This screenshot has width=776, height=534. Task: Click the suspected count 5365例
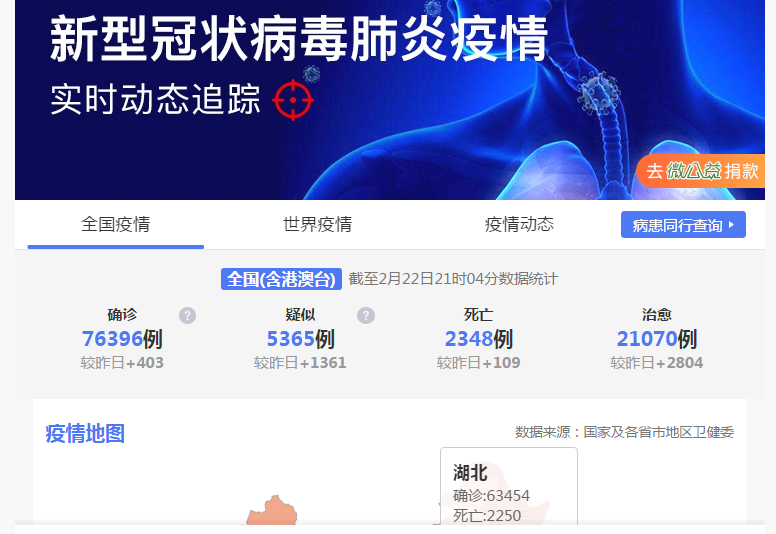click(300, 339)
